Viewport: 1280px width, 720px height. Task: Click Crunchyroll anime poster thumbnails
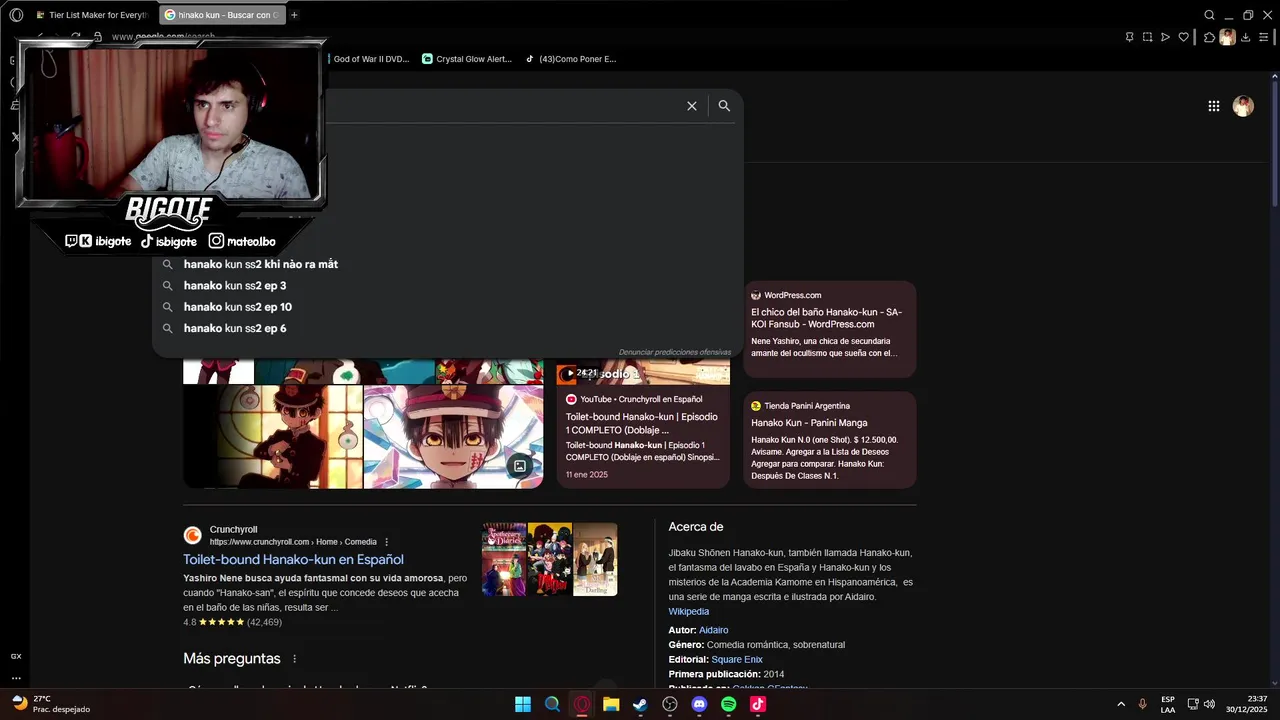click(549, 559)
